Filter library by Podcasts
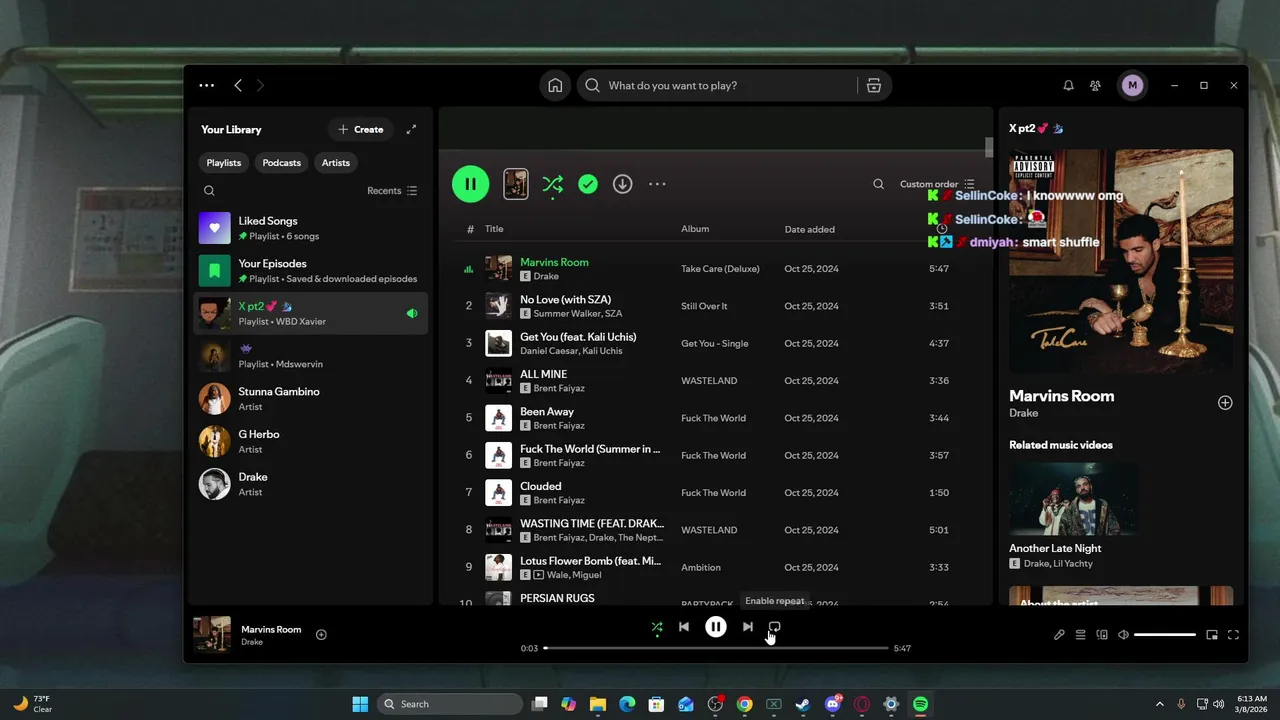 pos(282,163)
